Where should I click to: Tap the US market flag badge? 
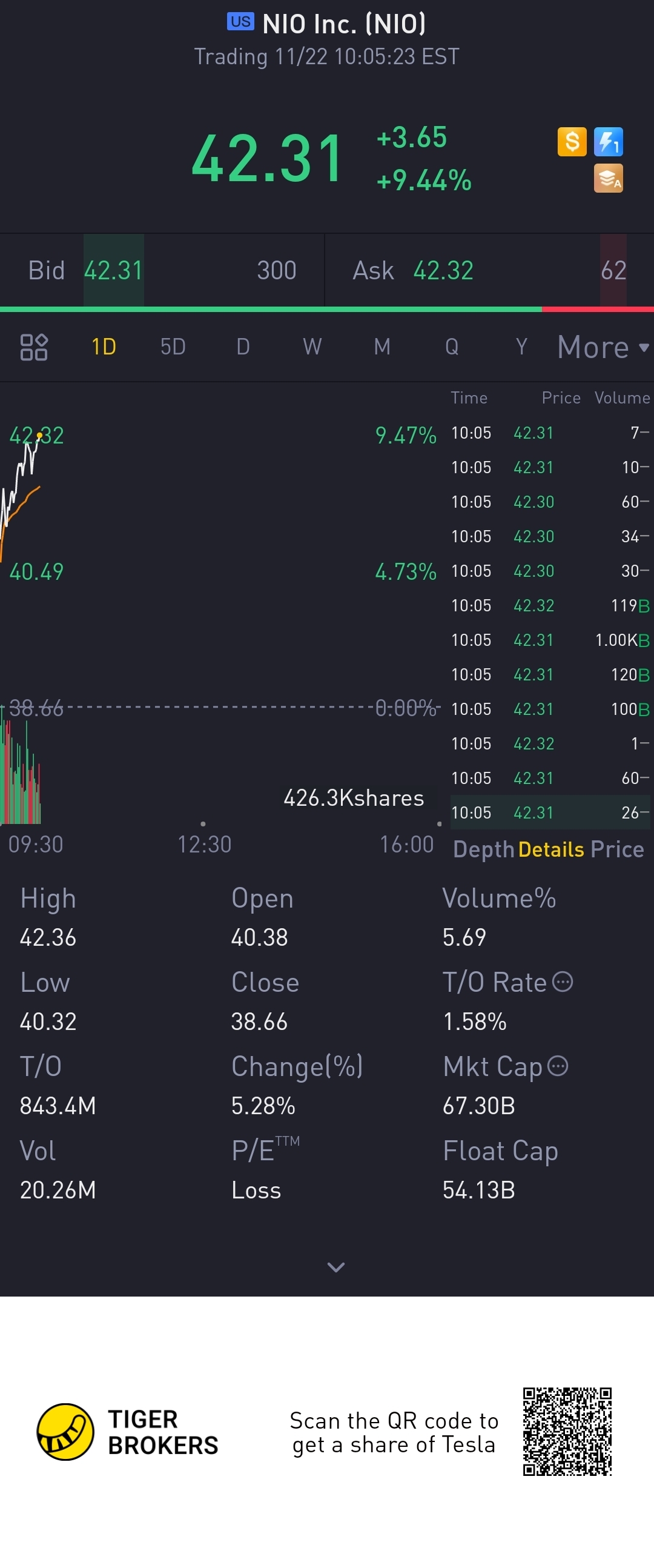pyautogui.click(x=240, y=22)
